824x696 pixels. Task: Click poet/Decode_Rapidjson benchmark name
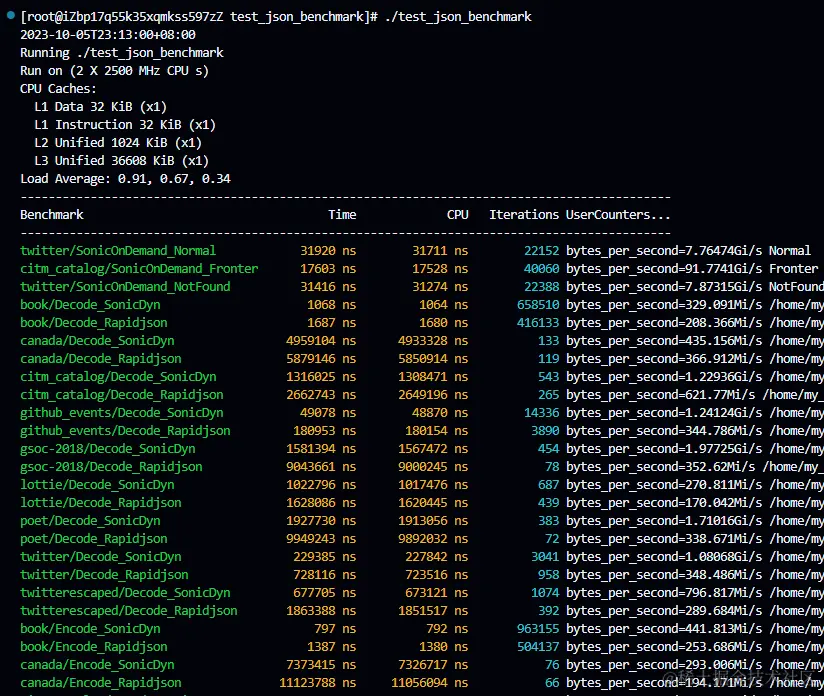tap(94, 539)
